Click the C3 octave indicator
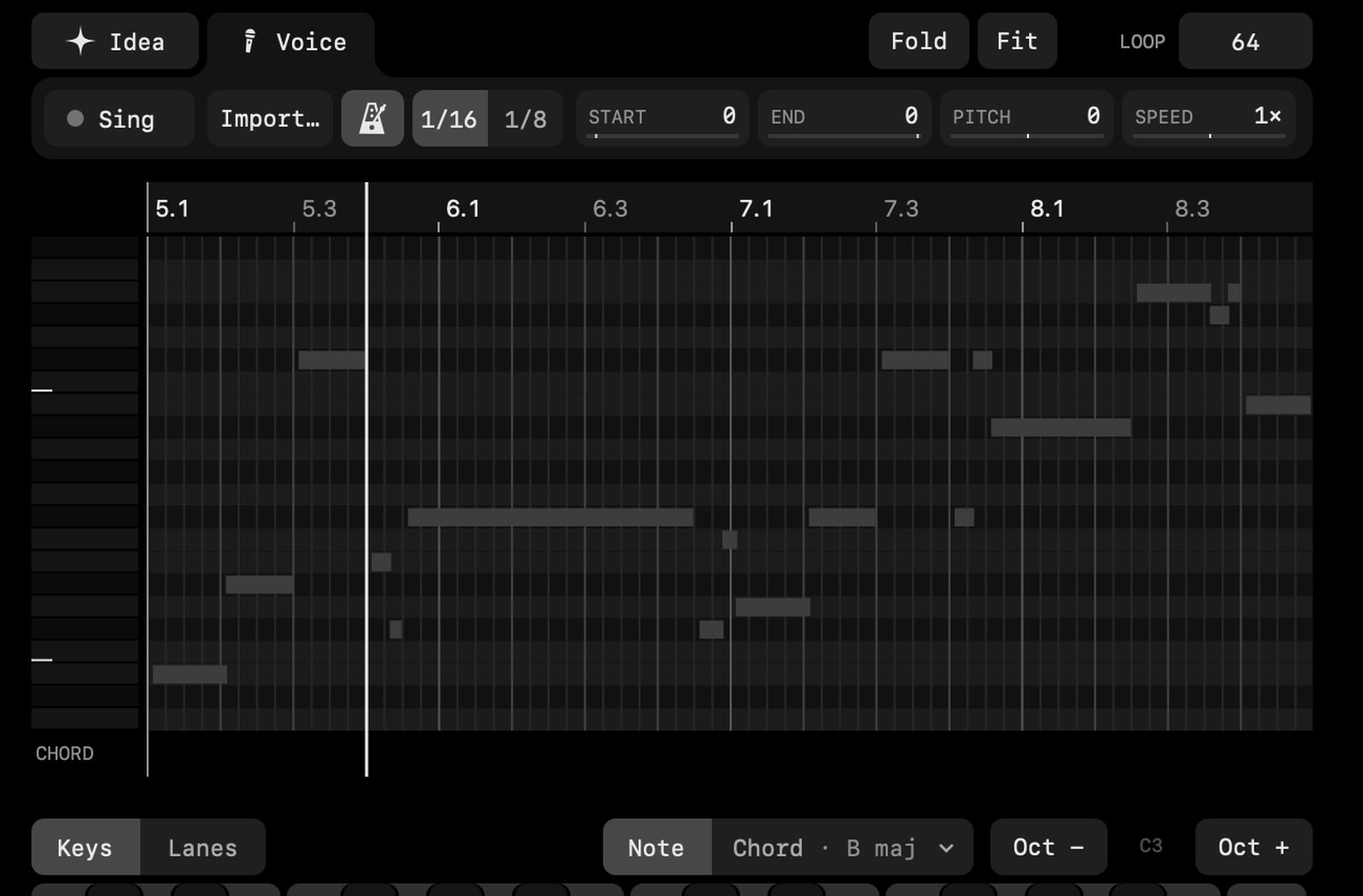Viewport: 1363px width, 896px height. (1151, 846)
